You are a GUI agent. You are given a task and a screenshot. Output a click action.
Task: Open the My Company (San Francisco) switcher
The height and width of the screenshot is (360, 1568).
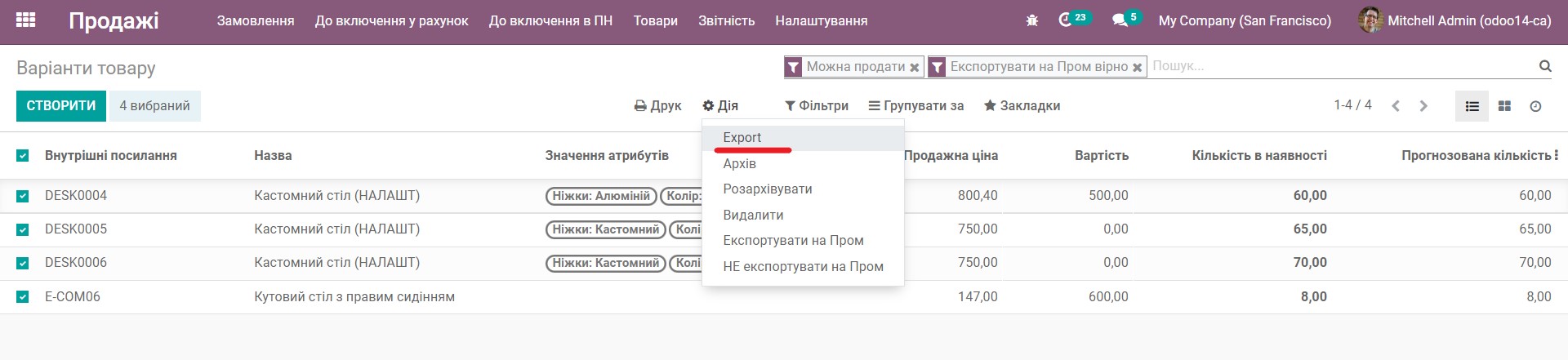(1245, 21)
